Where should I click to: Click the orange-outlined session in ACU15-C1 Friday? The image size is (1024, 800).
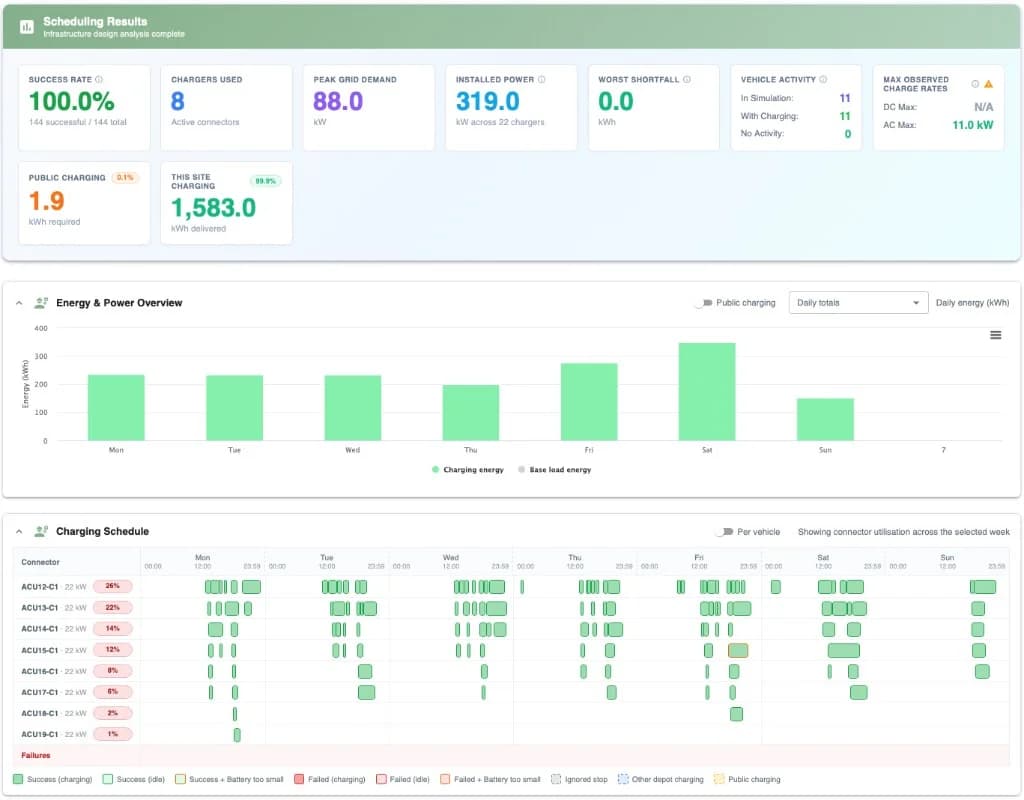(738, 650)
